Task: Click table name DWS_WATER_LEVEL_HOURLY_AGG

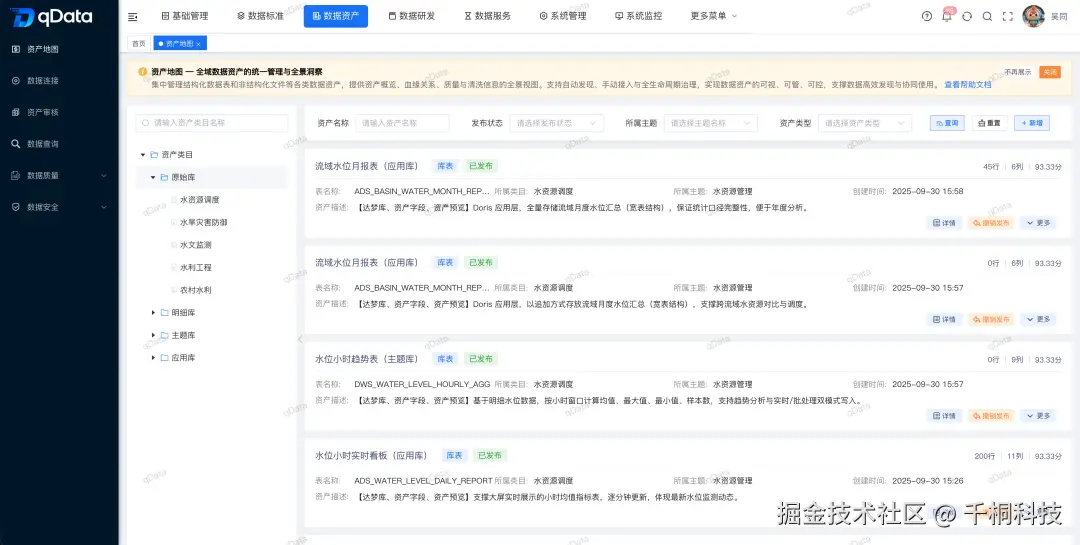Action: (x=422, y=384)
